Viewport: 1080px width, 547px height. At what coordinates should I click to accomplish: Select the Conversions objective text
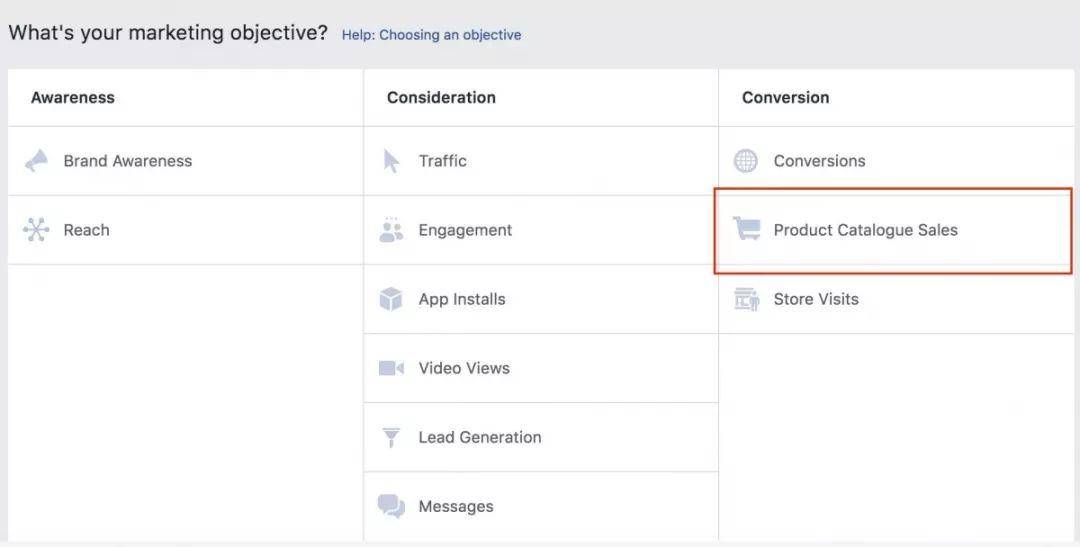point(819,161)
